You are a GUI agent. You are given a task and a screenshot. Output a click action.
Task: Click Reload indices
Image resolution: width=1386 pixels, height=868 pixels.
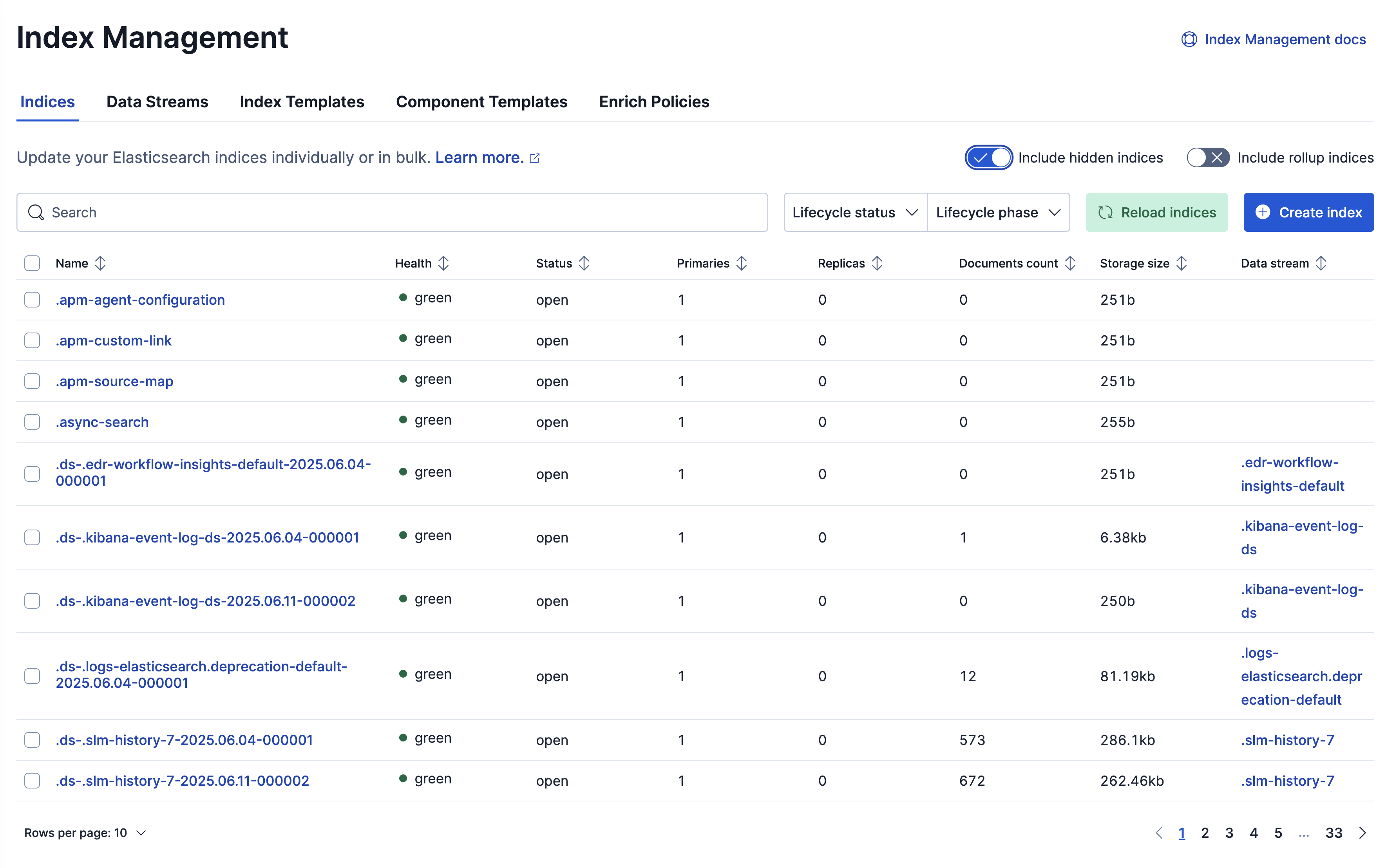(x=1156, y=212)
